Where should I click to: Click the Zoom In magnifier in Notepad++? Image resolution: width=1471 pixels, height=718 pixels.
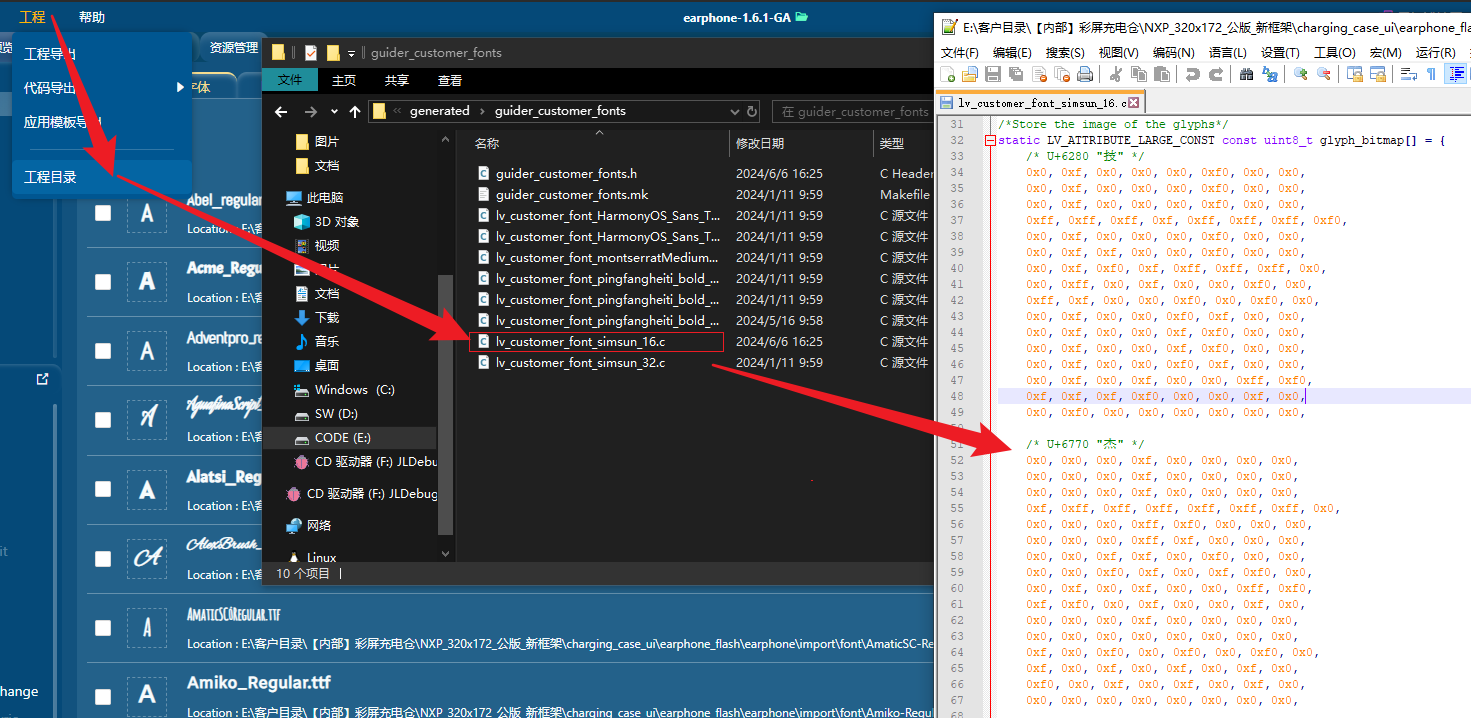[x=1301, y=74]
